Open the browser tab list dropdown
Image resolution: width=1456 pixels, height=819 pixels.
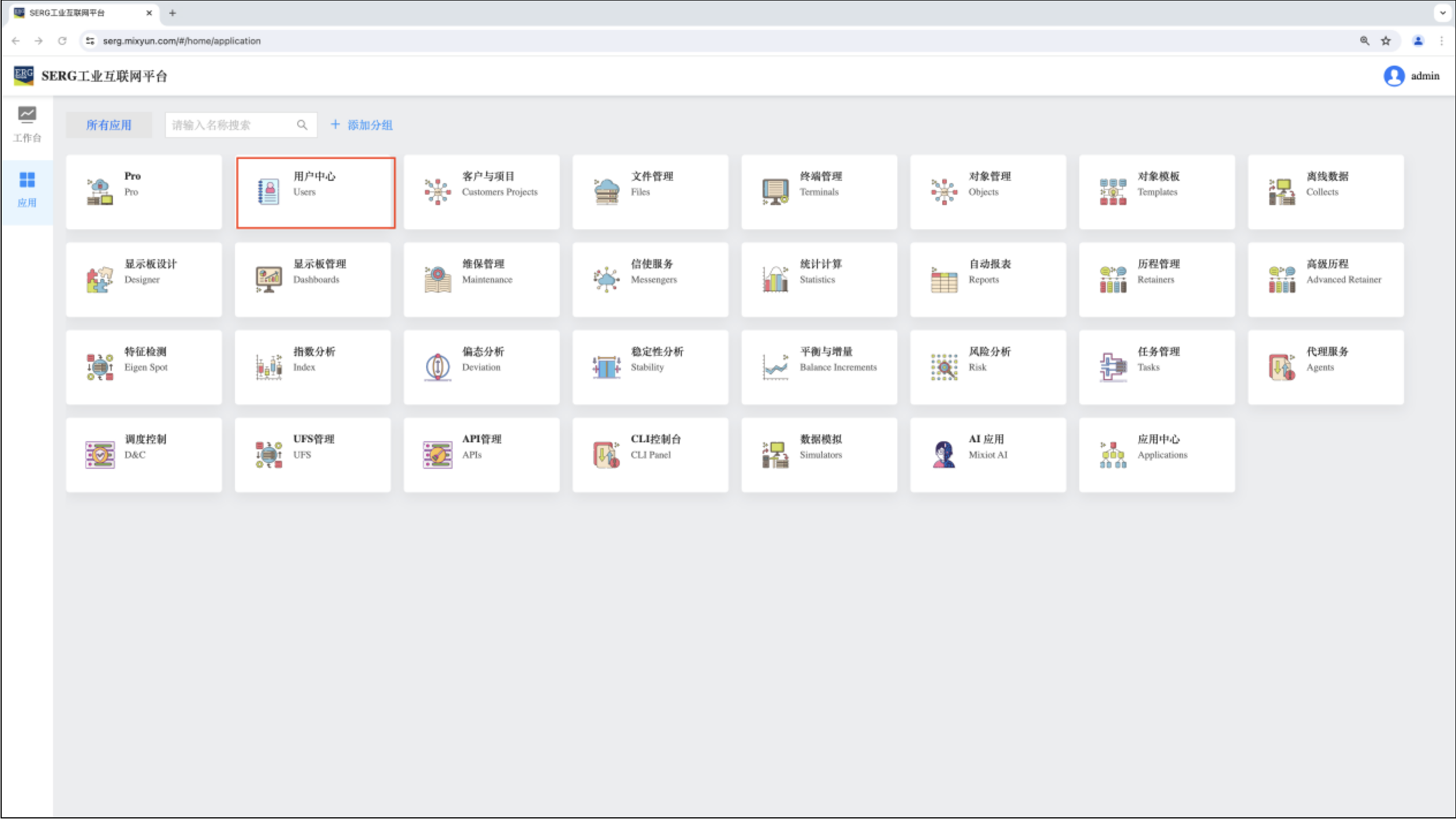pos(1443,13)
